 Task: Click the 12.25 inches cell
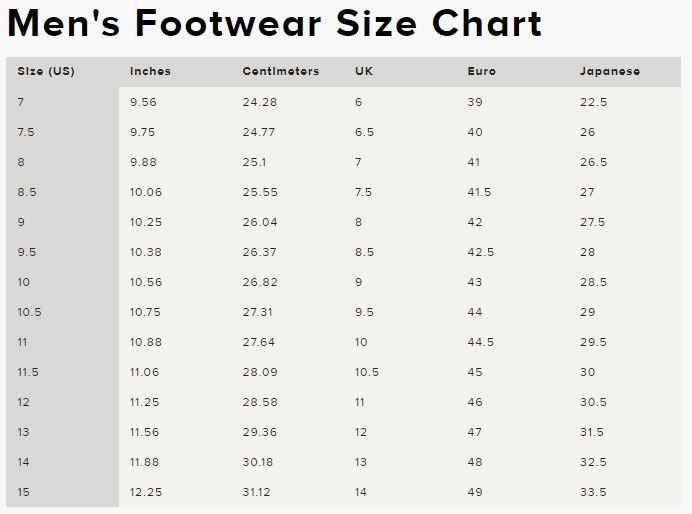point(145,492)
